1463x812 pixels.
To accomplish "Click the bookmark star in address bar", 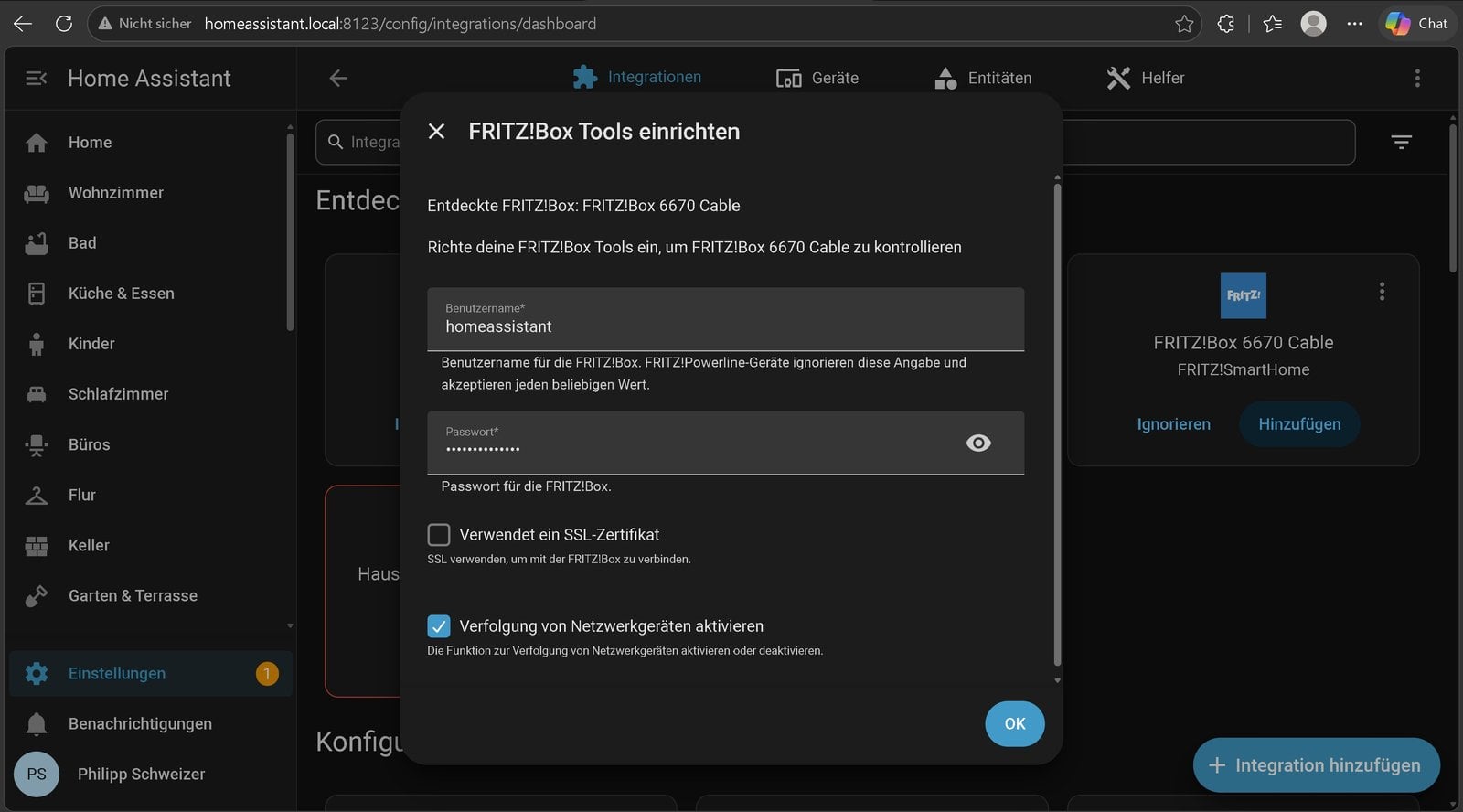I will [x=1184, y=24].
